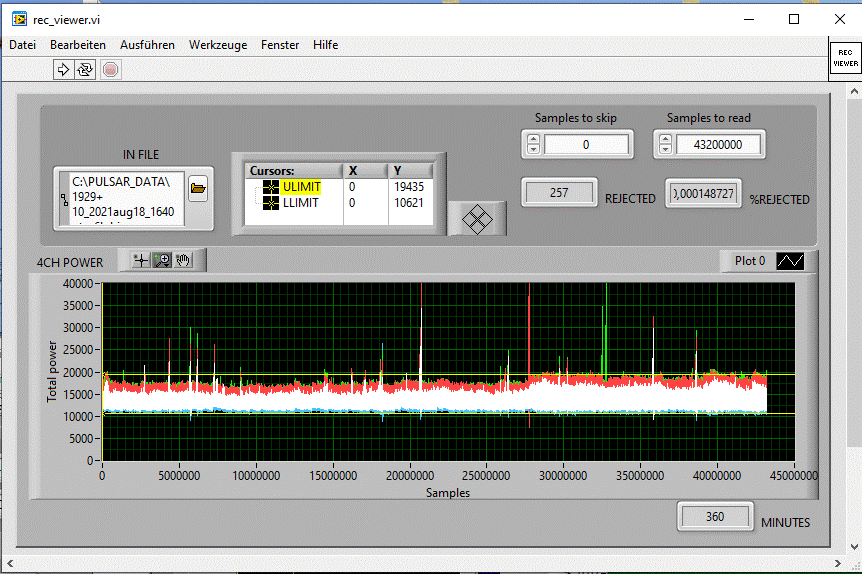Click the 0 X-axis minimum label
This screenshot has height=574, width=862.
[x=102, y=476]
